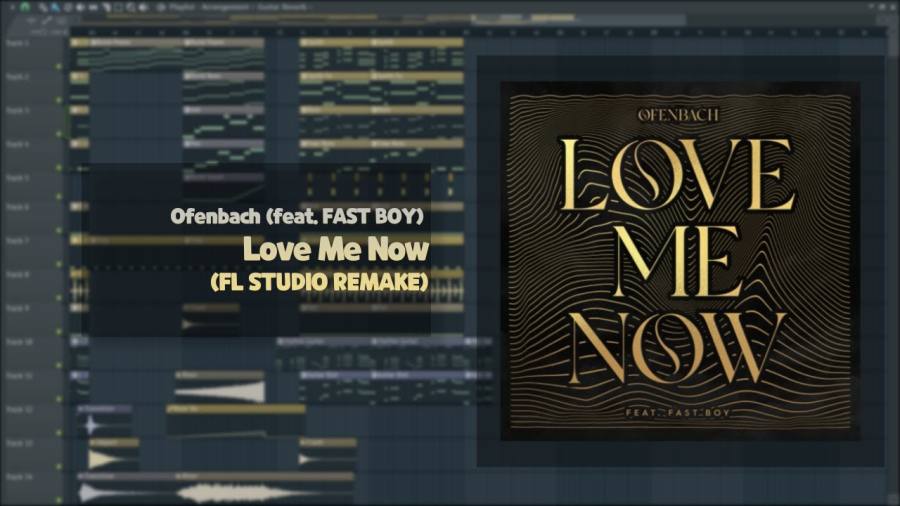The image size is (900, 506).
Task: Open the Playlist options menu arrow
Action: [13, 7]
